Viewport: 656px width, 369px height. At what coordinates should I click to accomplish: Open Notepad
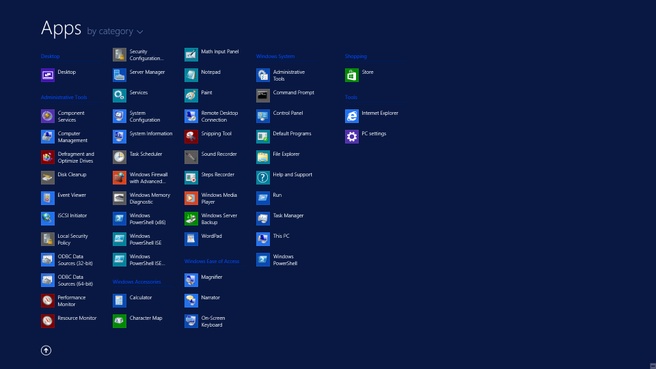203,75
